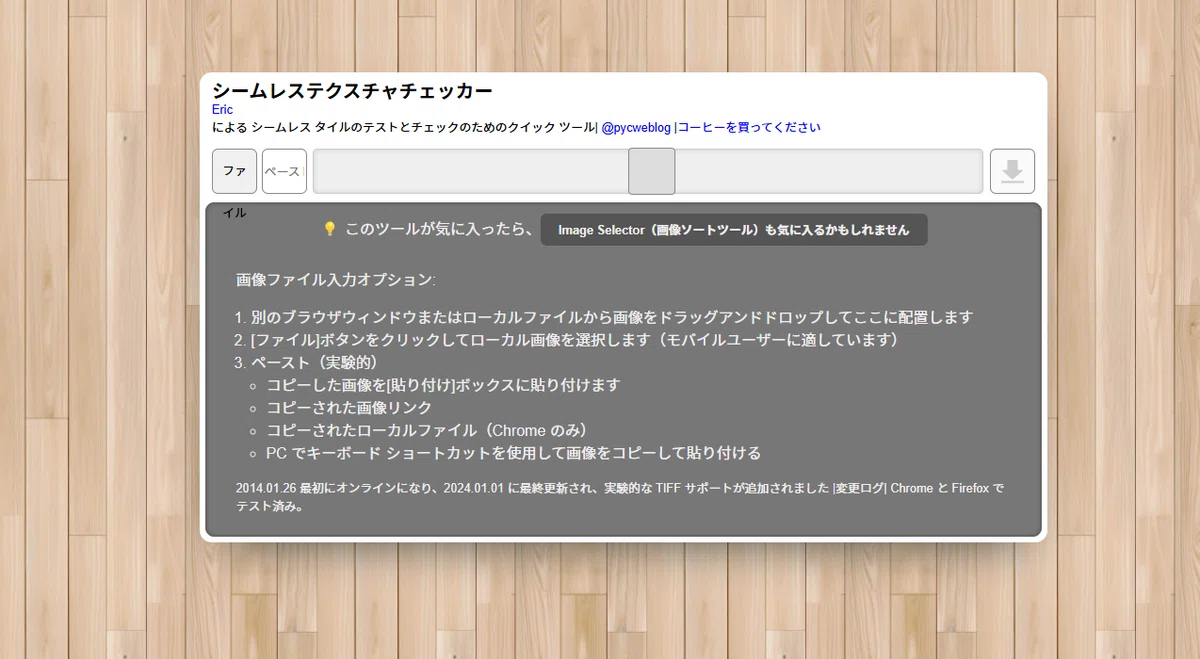Click the シームレステクスチャチェッカー title
The image size is (1200, 659).
352,91
